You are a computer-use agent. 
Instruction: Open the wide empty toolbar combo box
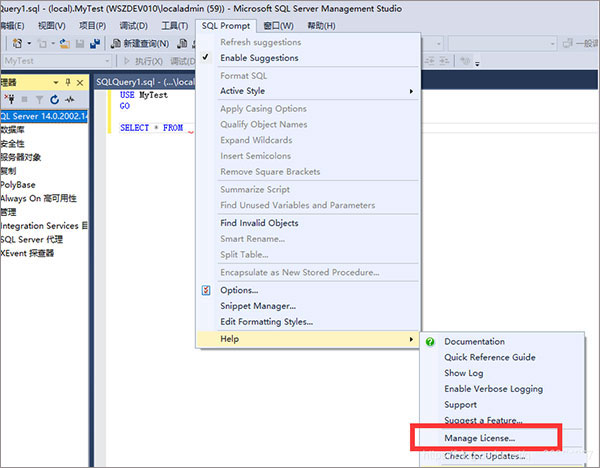tap(502, 44)
